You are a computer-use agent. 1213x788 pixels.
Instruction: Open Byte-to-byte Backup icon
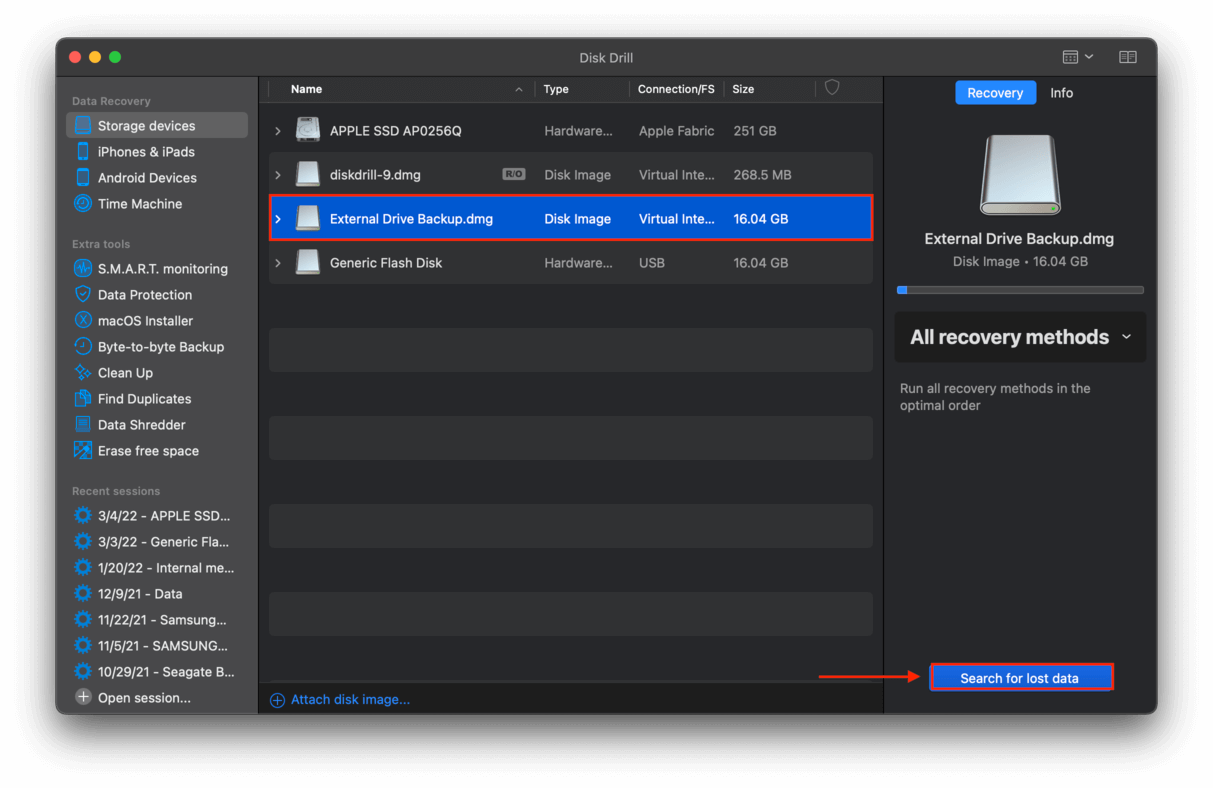coord(83,347)
